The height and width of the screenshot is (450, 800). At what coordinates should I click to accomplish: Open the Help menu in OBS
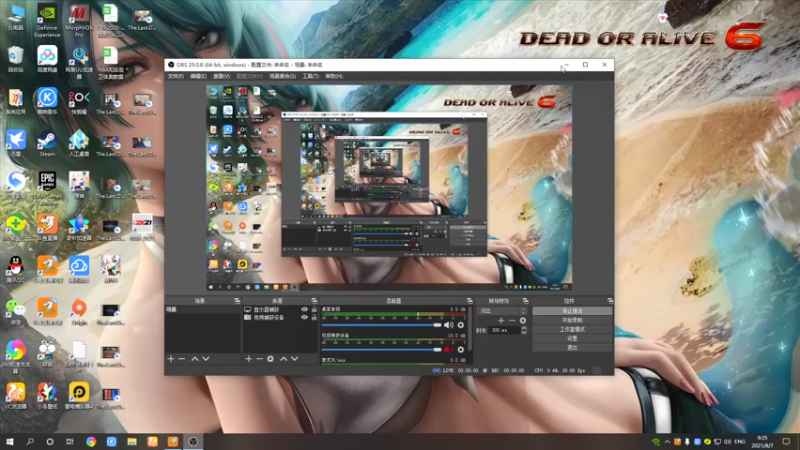click(x=334, y=76)
